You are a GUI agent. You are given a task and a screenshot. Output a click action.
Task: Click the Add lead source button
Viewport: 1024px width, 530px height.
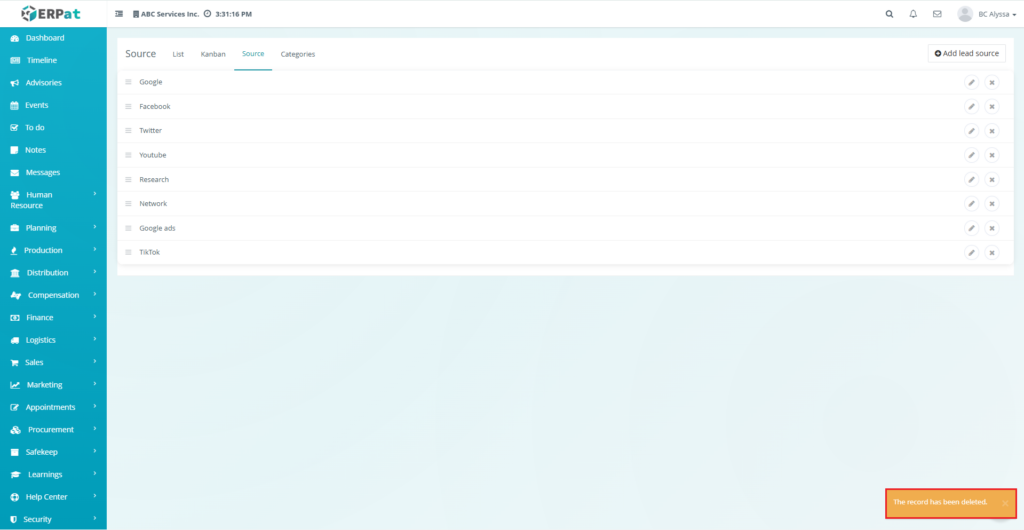pos(966,54)
